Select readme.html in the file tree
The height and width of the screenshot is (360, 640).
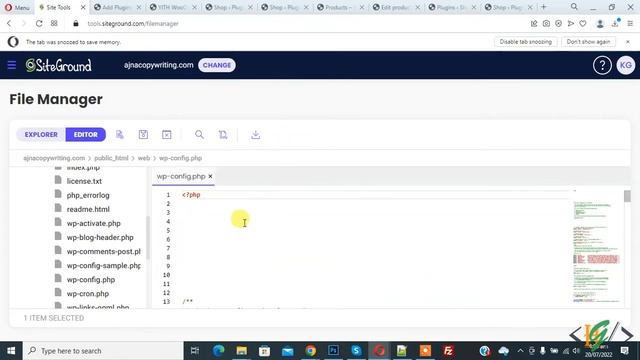(88, 209)
